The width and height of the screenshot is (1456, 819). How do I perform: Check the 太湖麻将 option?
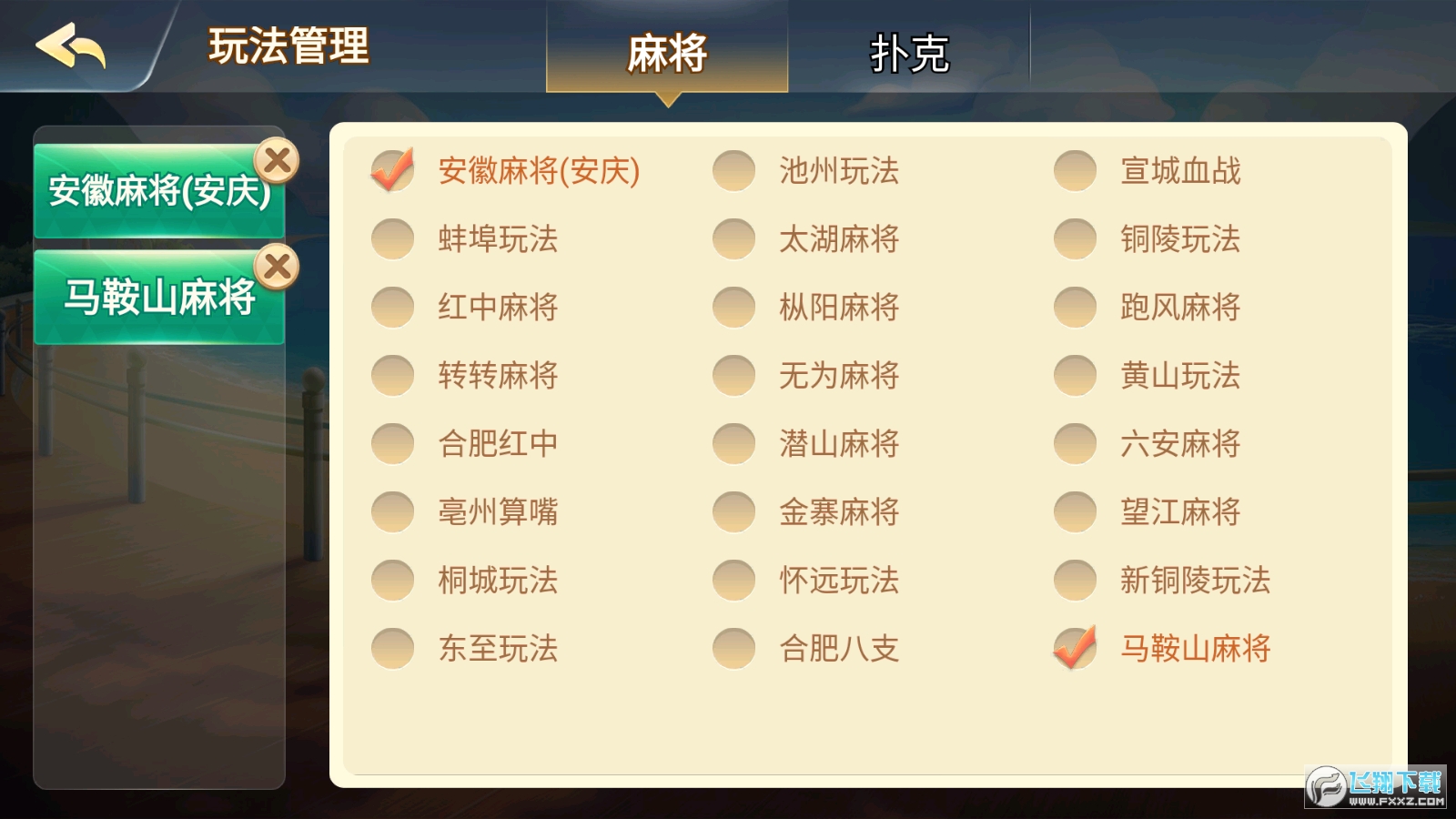coord(734,238)
